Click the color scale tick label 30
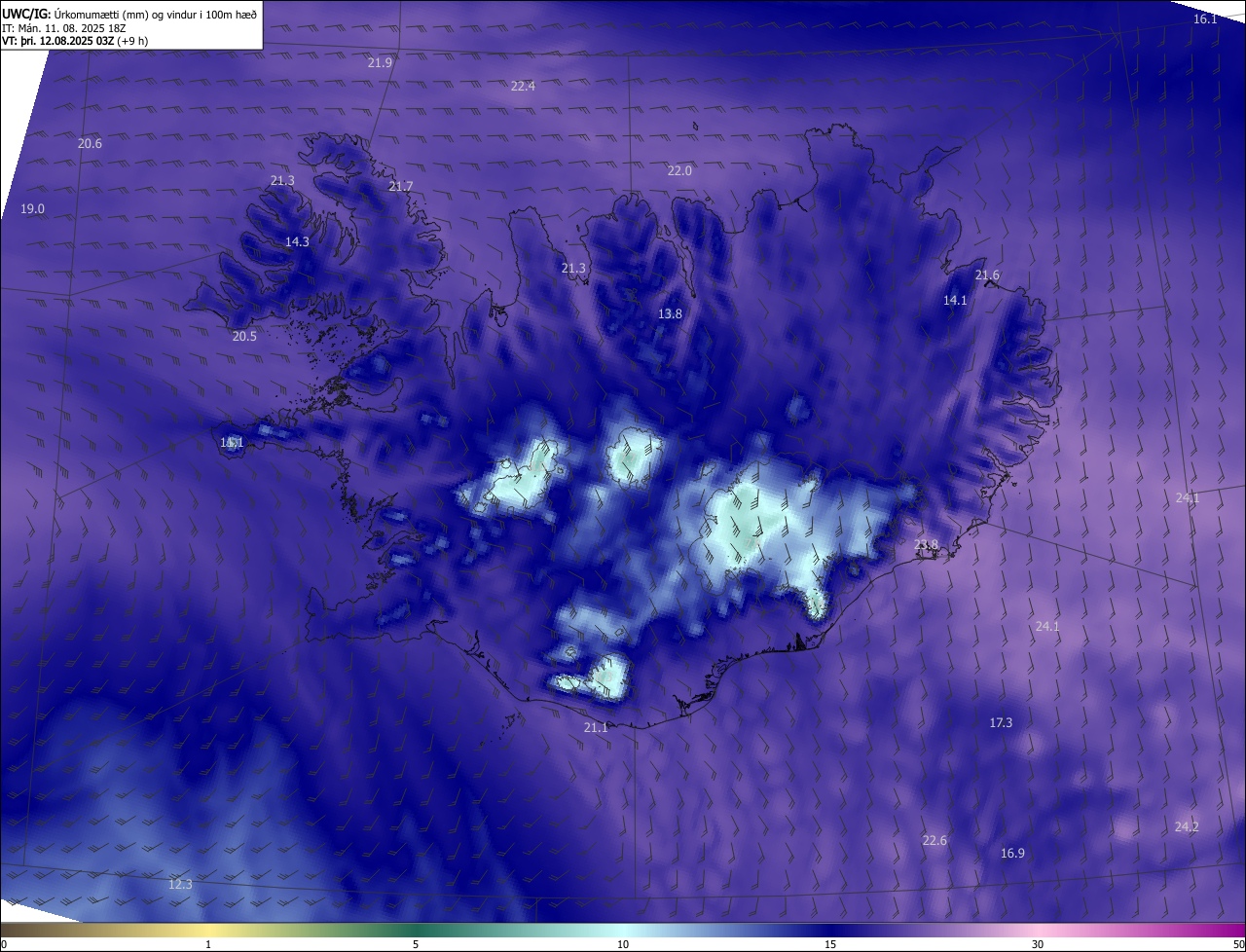Image resolution: width=1246 pixels, height=952 pixels. click(x=1038, y=944)
